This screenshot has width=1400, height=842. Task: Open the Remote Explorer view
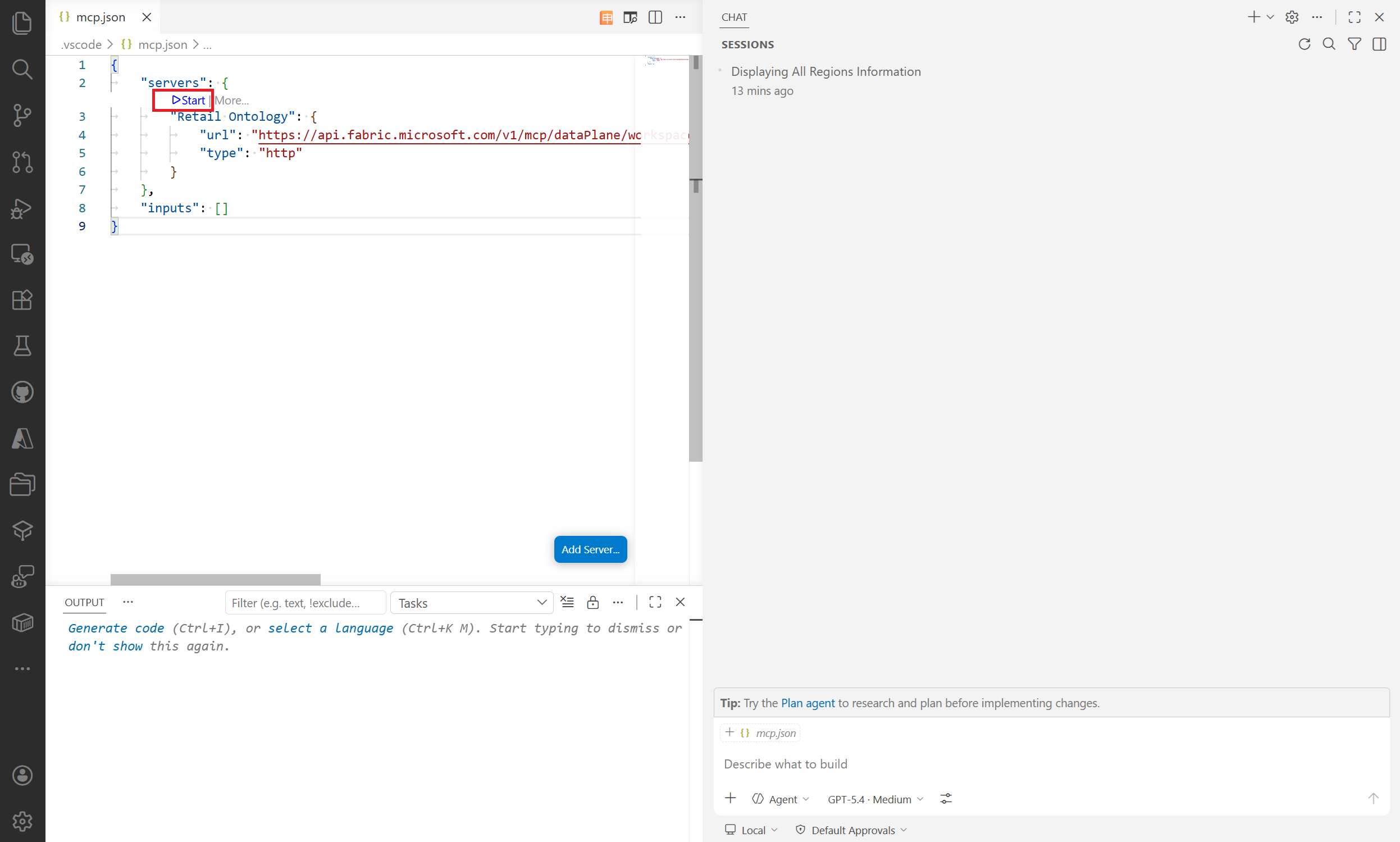(22, 254)
